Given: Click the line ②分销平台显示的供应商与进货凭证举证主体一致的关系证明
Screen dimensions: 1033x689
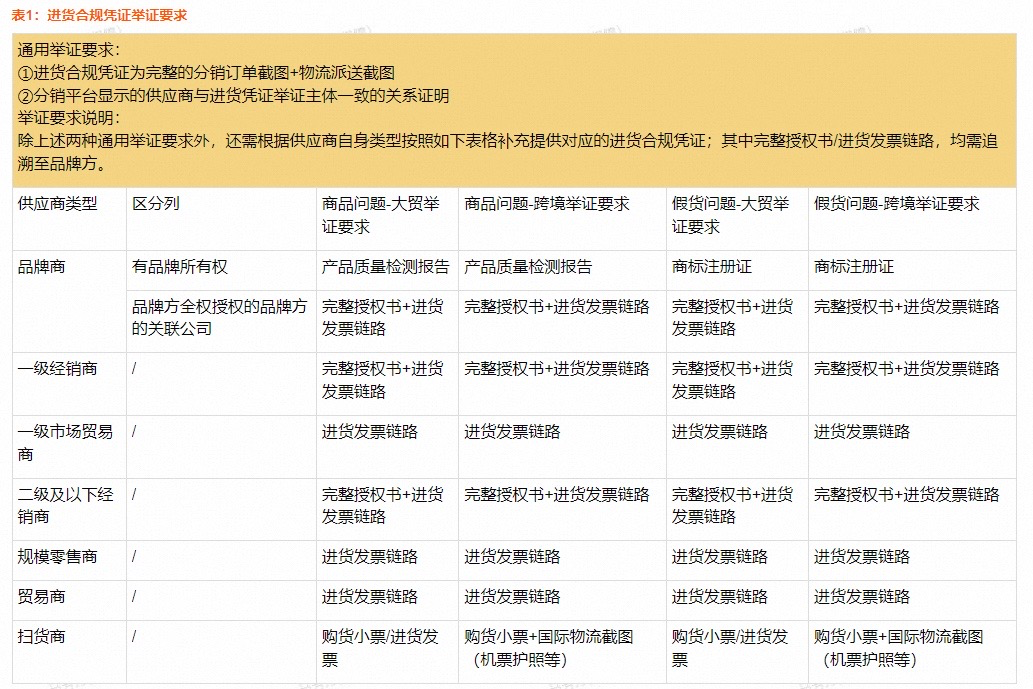Looking at the screenshot, I should (x=233, y=96).
